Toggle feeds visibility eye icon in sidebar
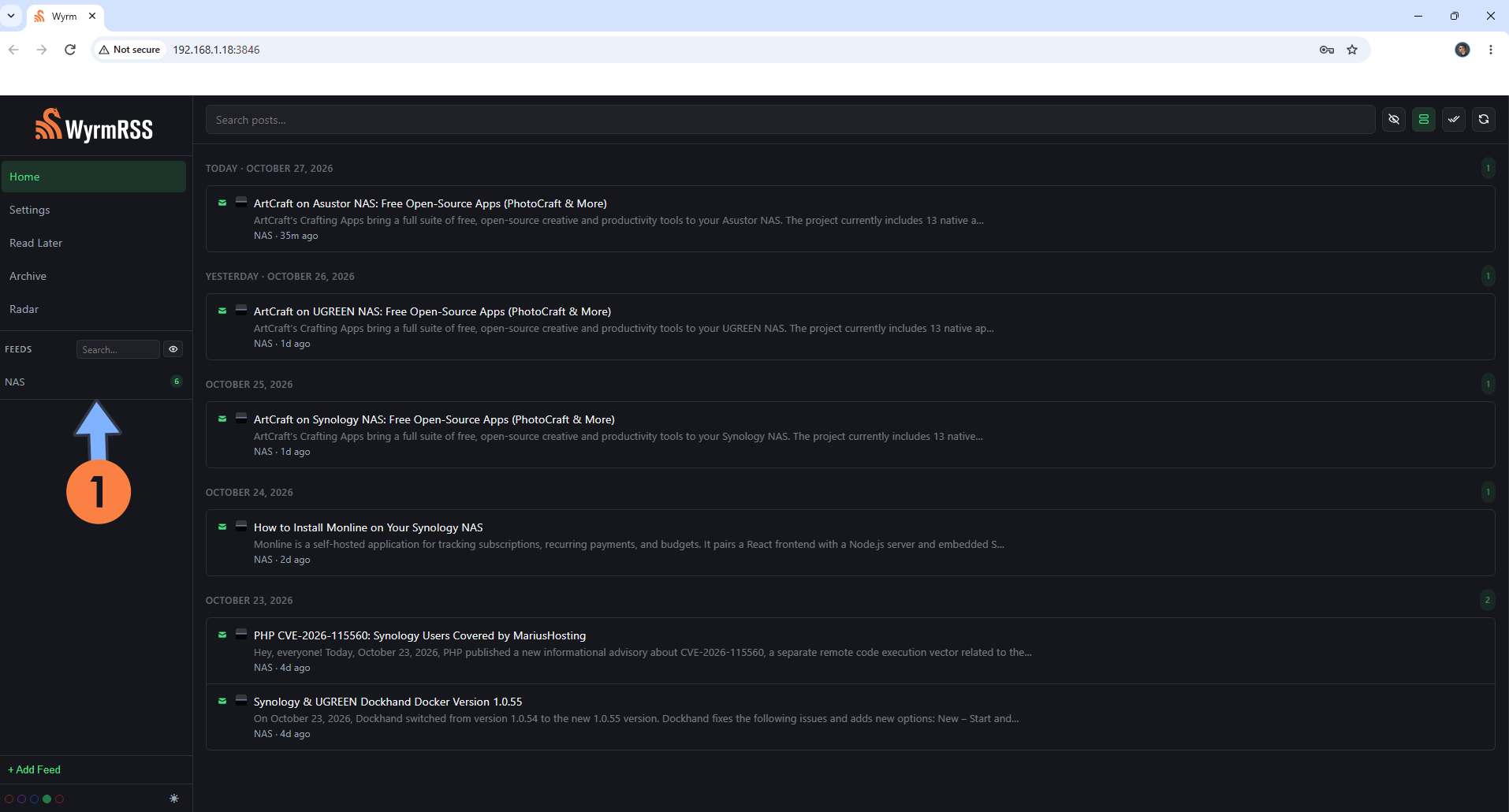The height and width of the screenshot is (812, 1509). [x=173, y=349]
